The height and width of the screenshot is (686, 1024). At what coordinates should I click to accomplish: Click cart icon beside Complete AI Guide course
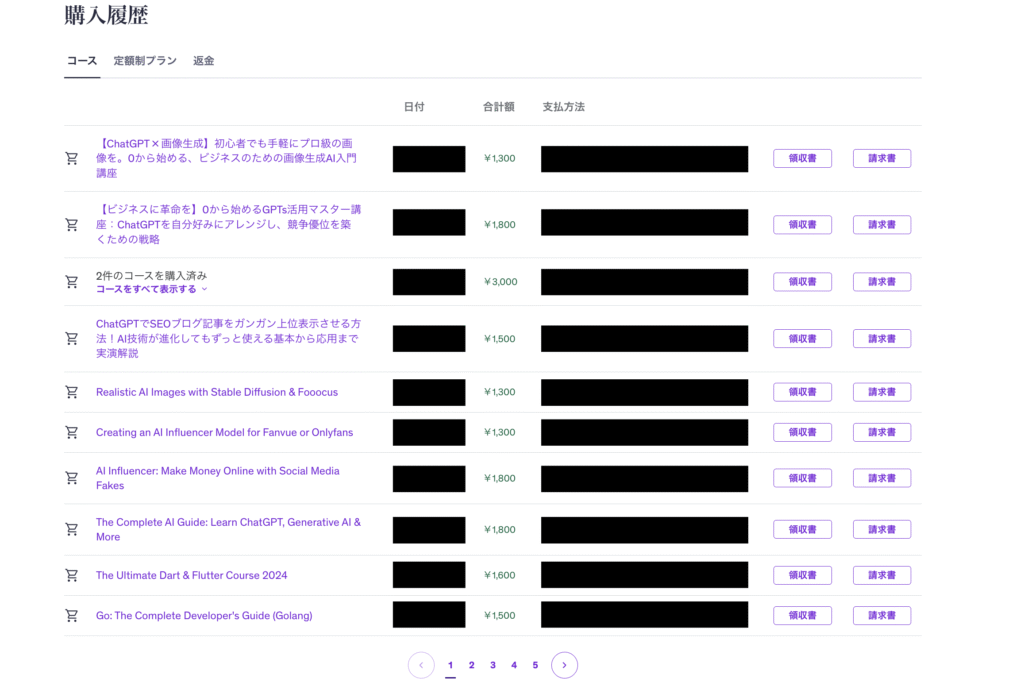[x=72, y=529]
